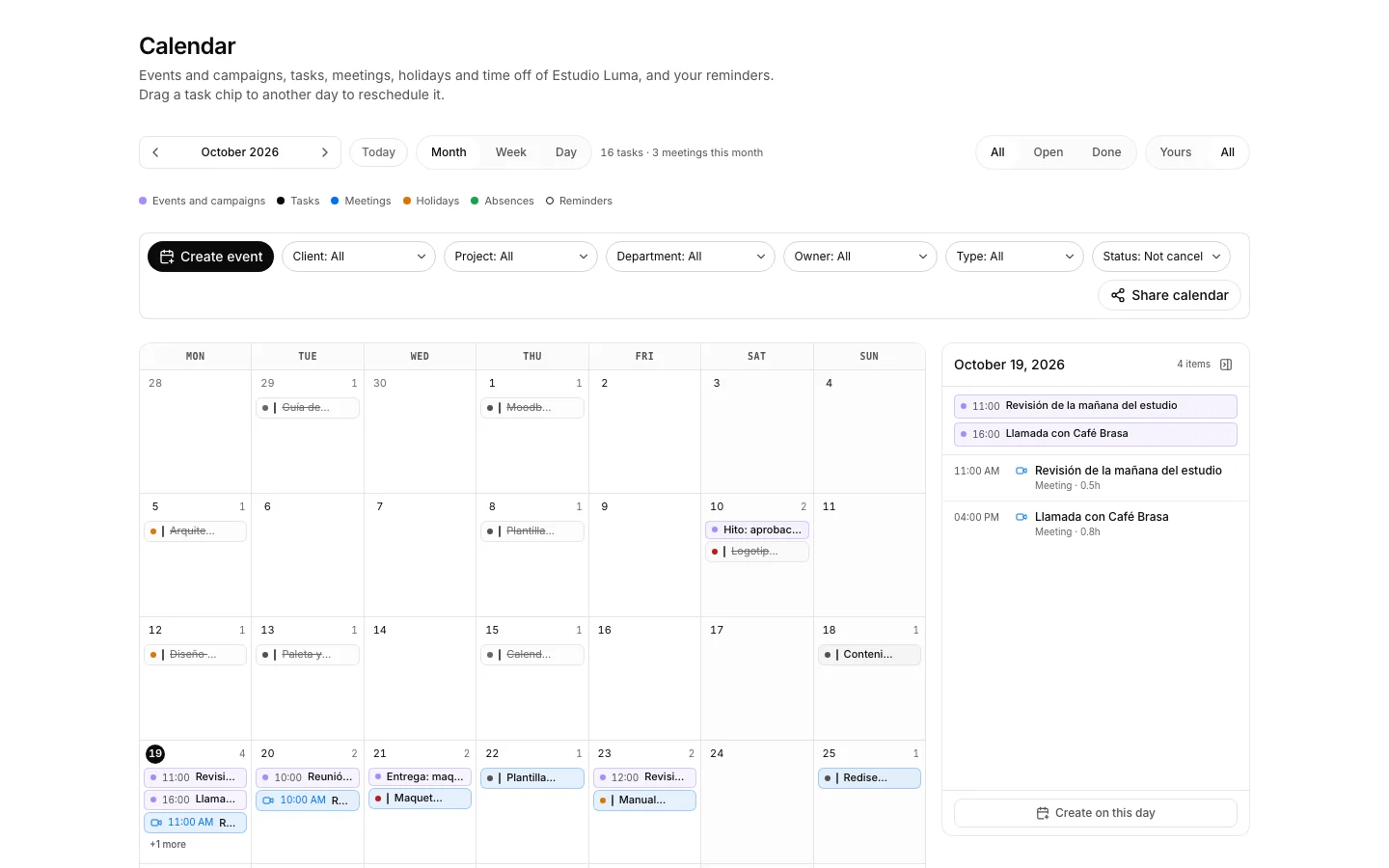Screen dimensions: 1389x868
Task: Open the struck-through Plantilla... task on October 8
Action: click(x=532, y=531)
